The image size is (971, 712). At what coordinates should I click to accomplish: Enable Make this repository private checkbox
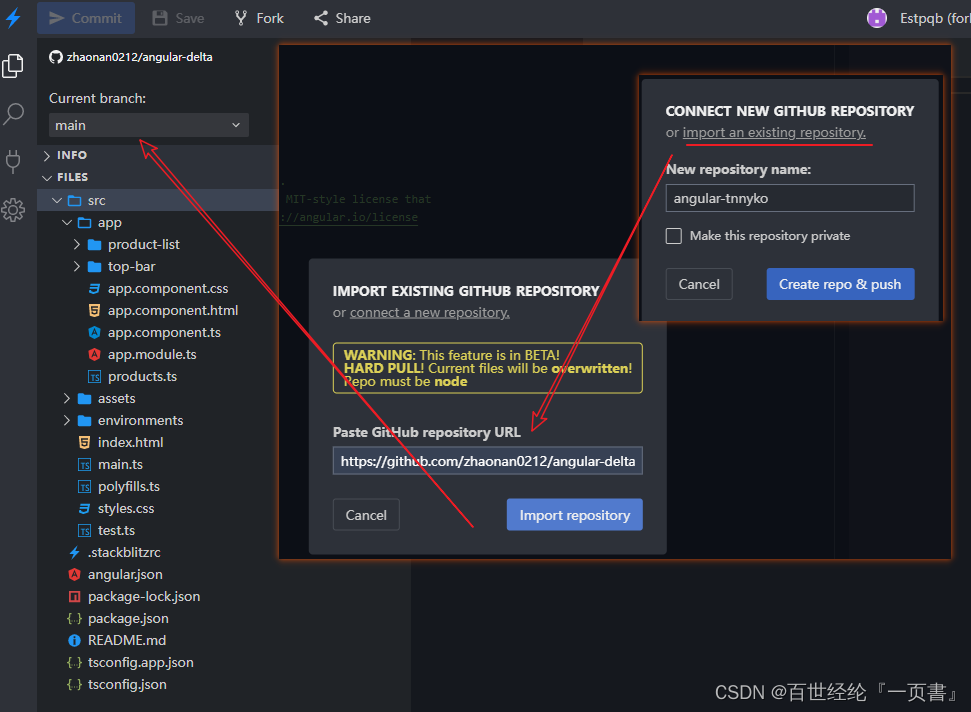tap(674, 236)
